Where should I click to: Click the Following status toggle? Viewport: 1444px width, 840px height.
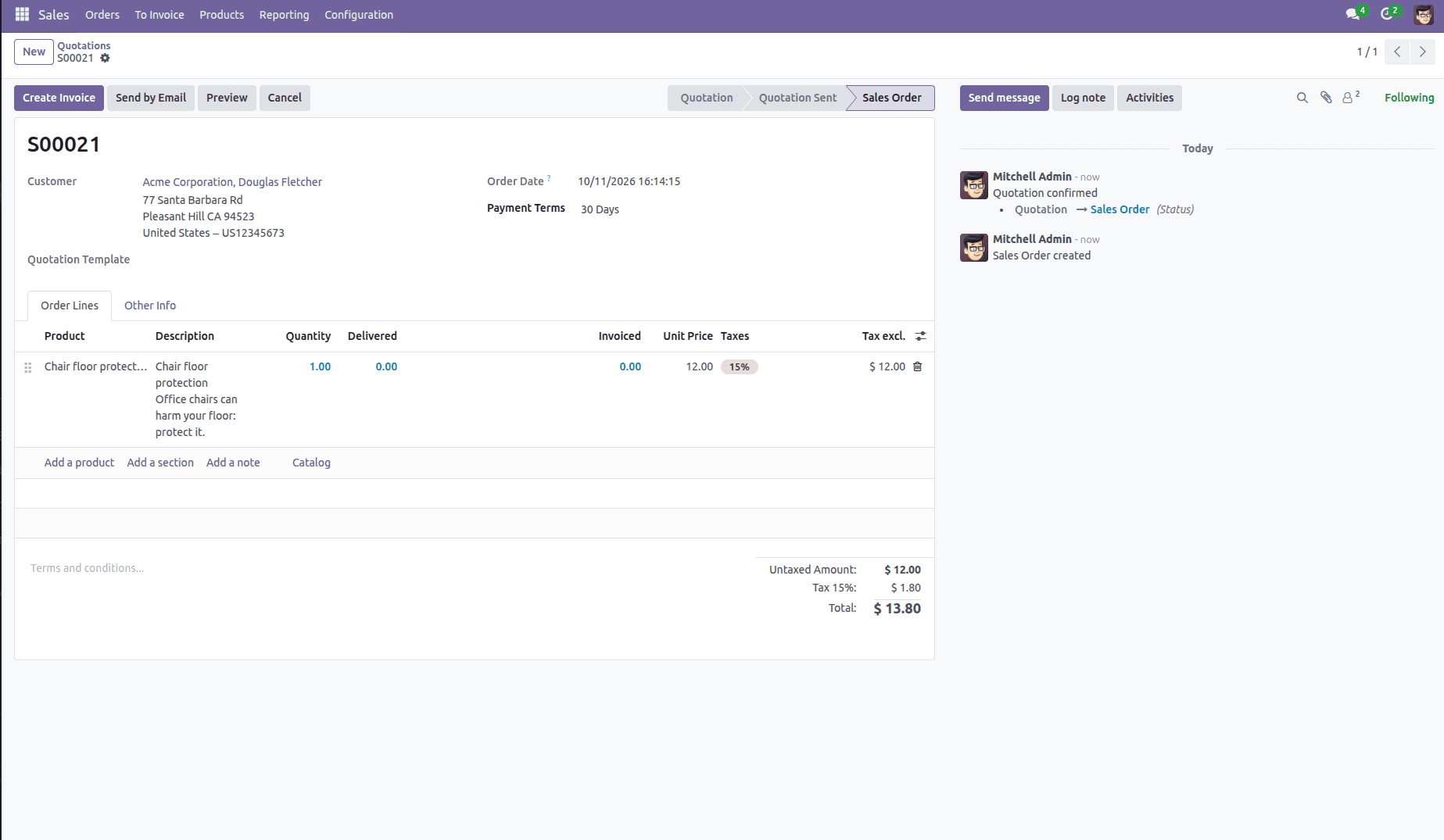1409,98
